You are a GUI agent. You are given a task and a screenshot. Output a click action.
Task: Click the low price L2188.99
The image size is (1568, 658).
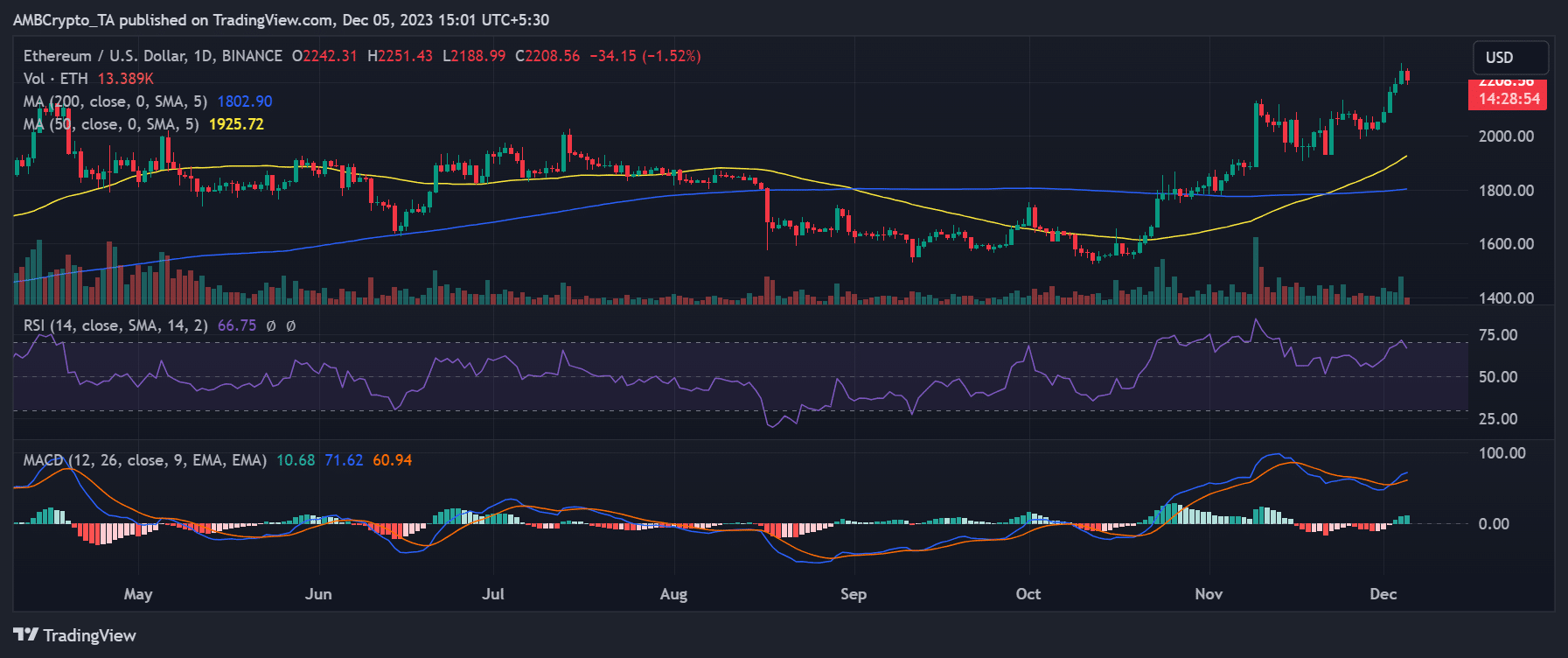pyautogui.click(x=474, y=56)
